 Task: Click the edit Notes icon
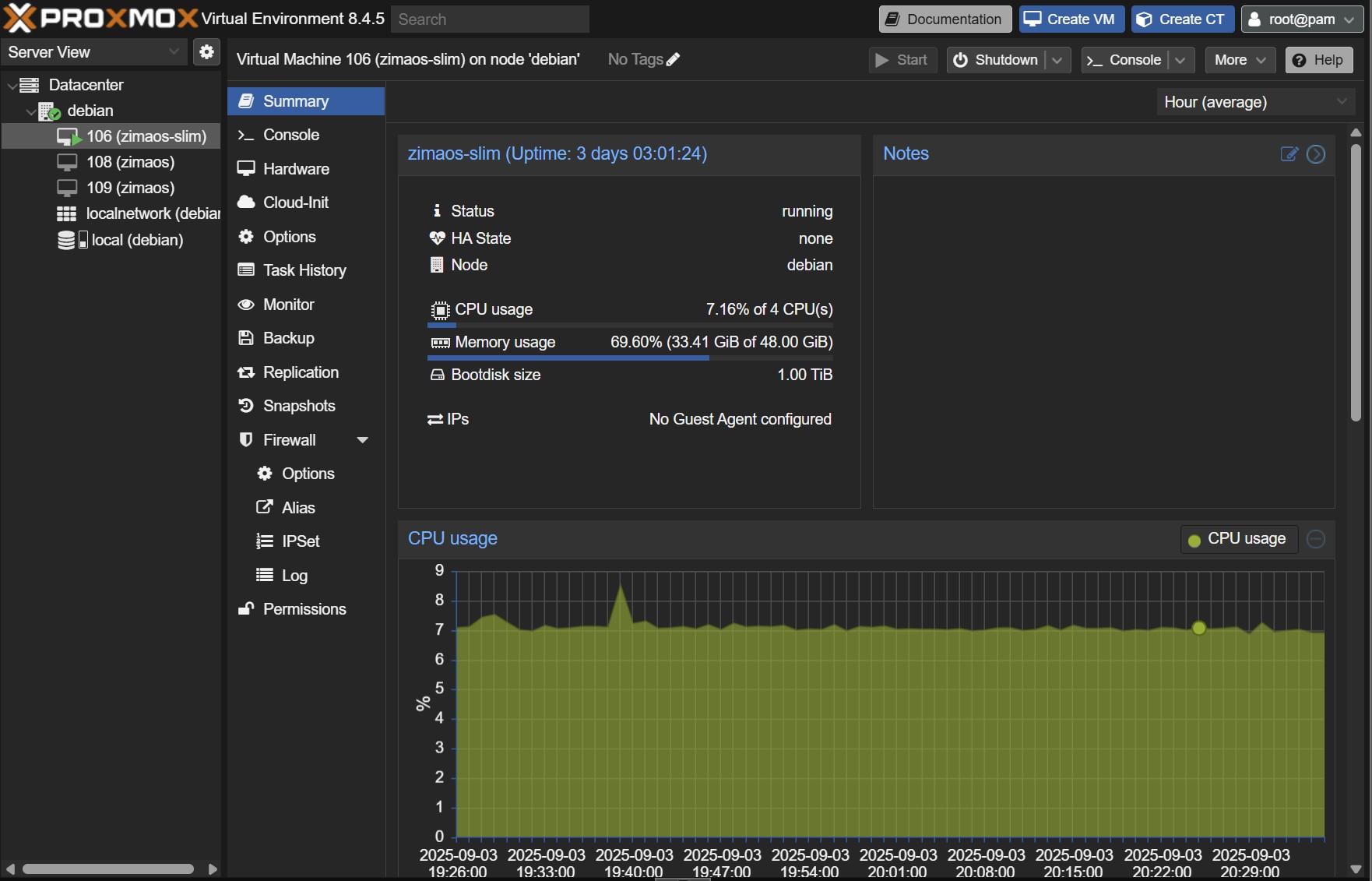click(x=1289, y=154)
